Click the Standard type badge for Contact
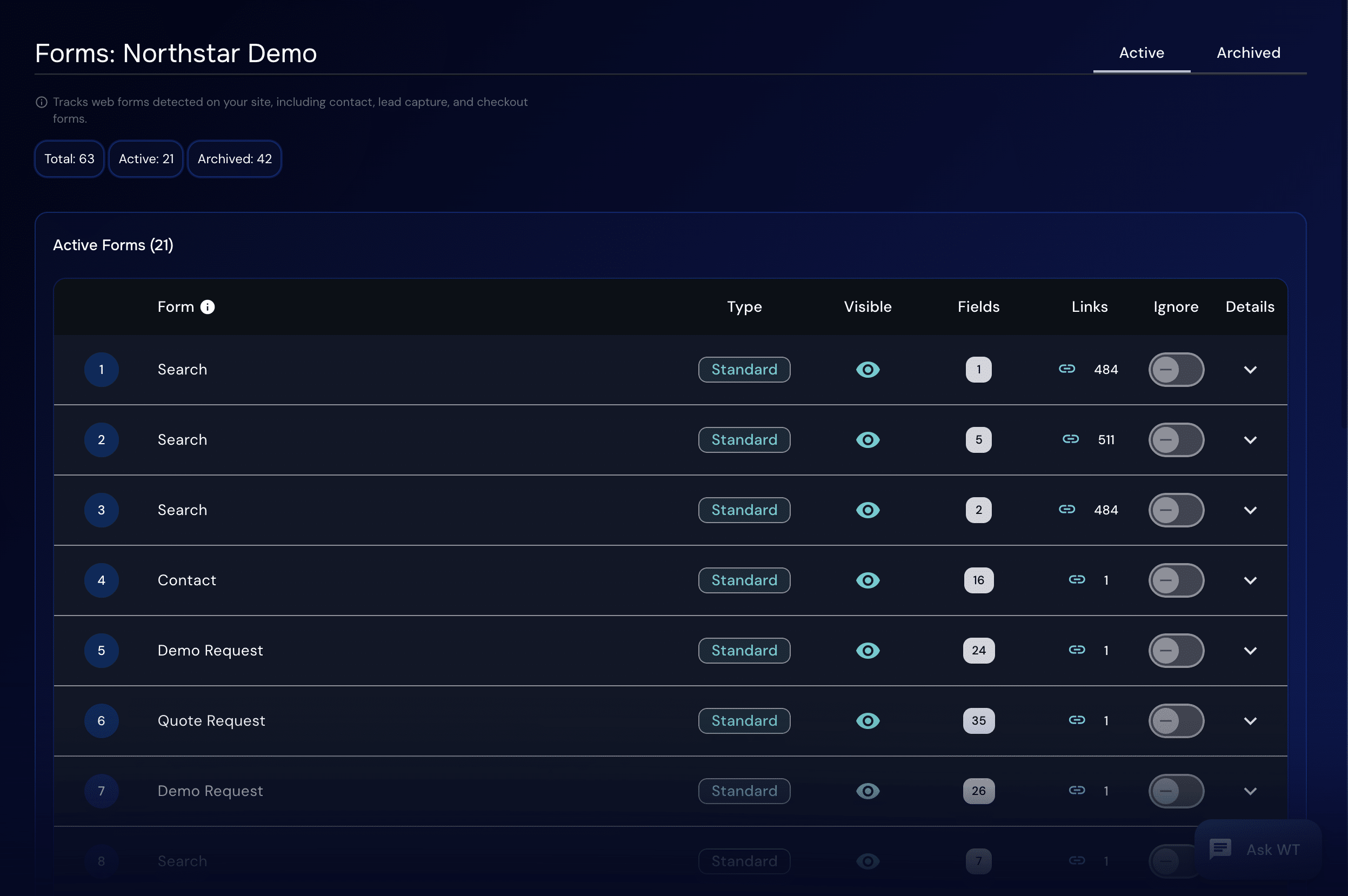The height and width of the screenshot is (896, 1348). pyautogui.click(x=745, y=580)
